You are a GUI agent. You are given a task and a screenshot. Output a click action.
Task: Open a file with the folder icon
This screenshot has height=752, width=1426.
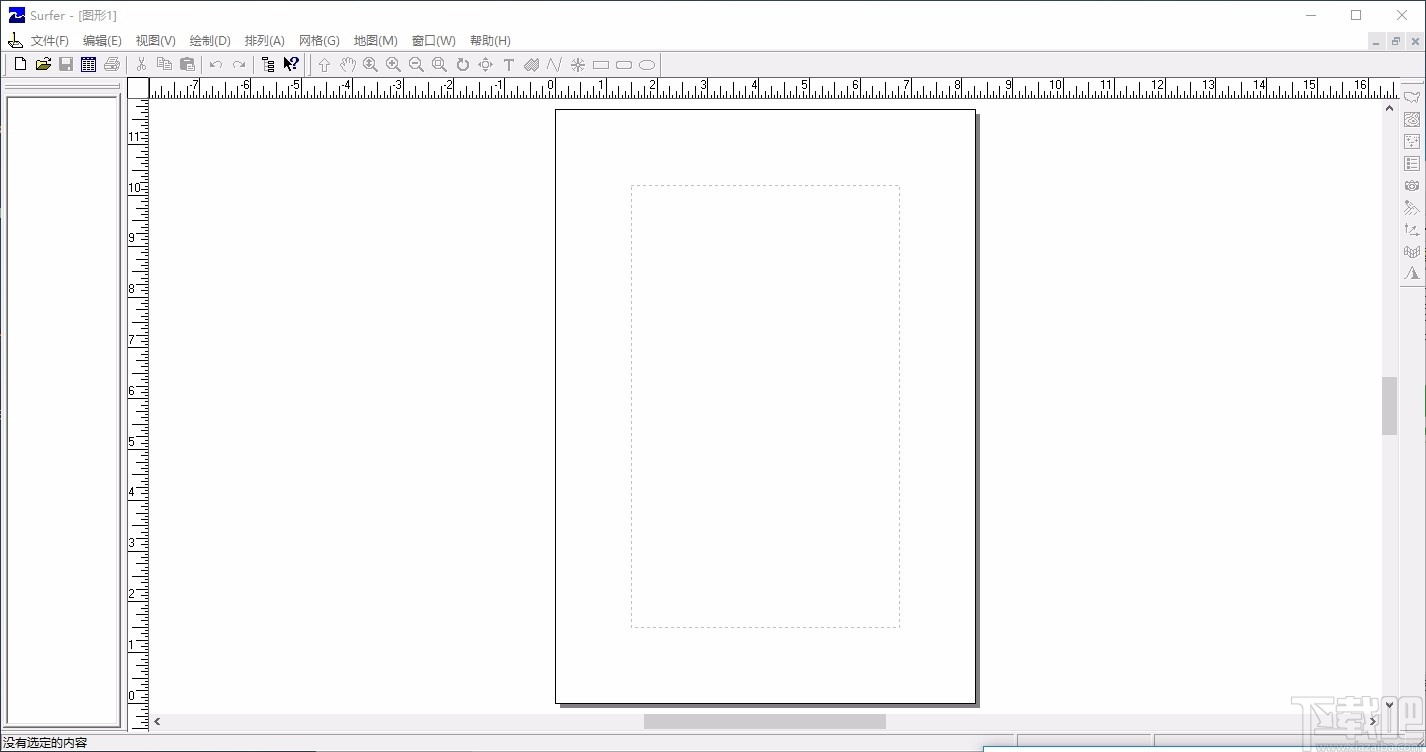(x=43, y=64)
